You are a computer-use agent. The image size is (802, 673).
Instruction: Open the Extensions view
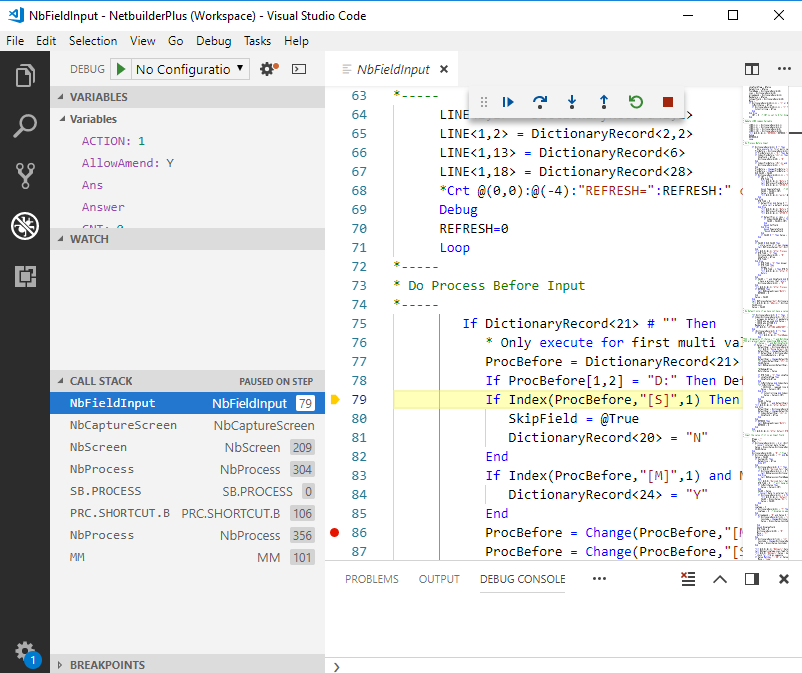25,276
